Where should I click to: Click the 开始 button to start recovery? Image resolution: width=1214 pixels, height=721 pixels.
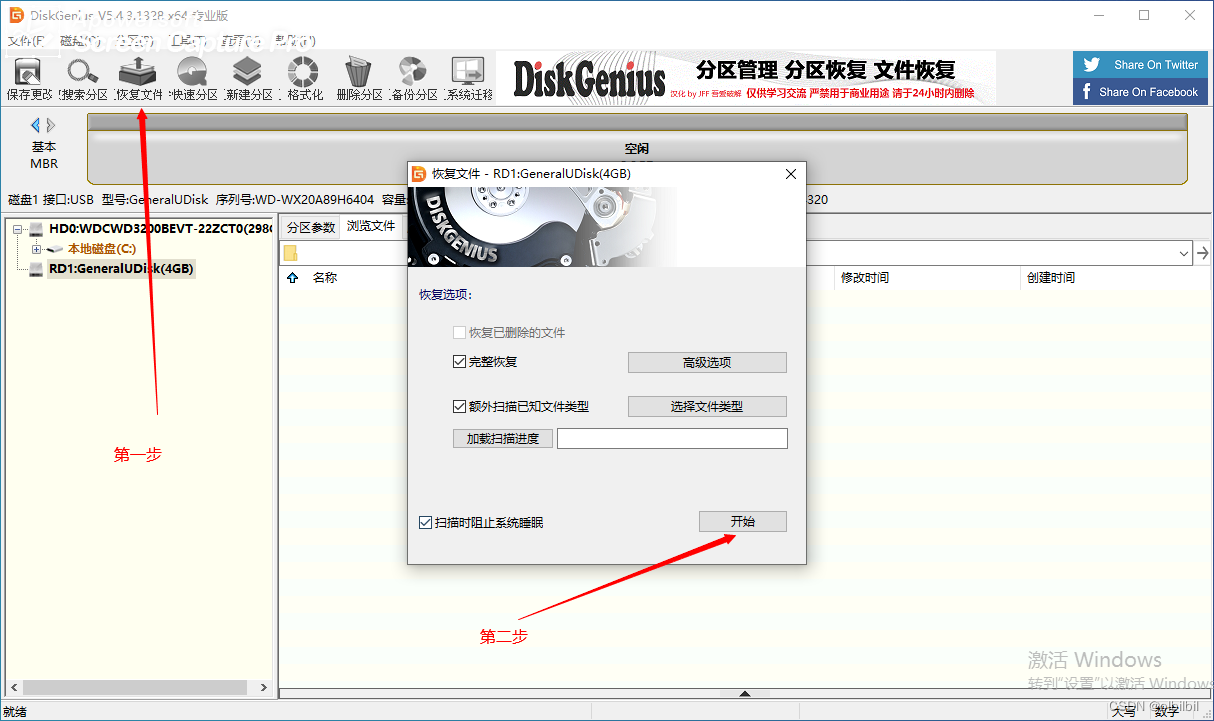[x=743, y=522]
